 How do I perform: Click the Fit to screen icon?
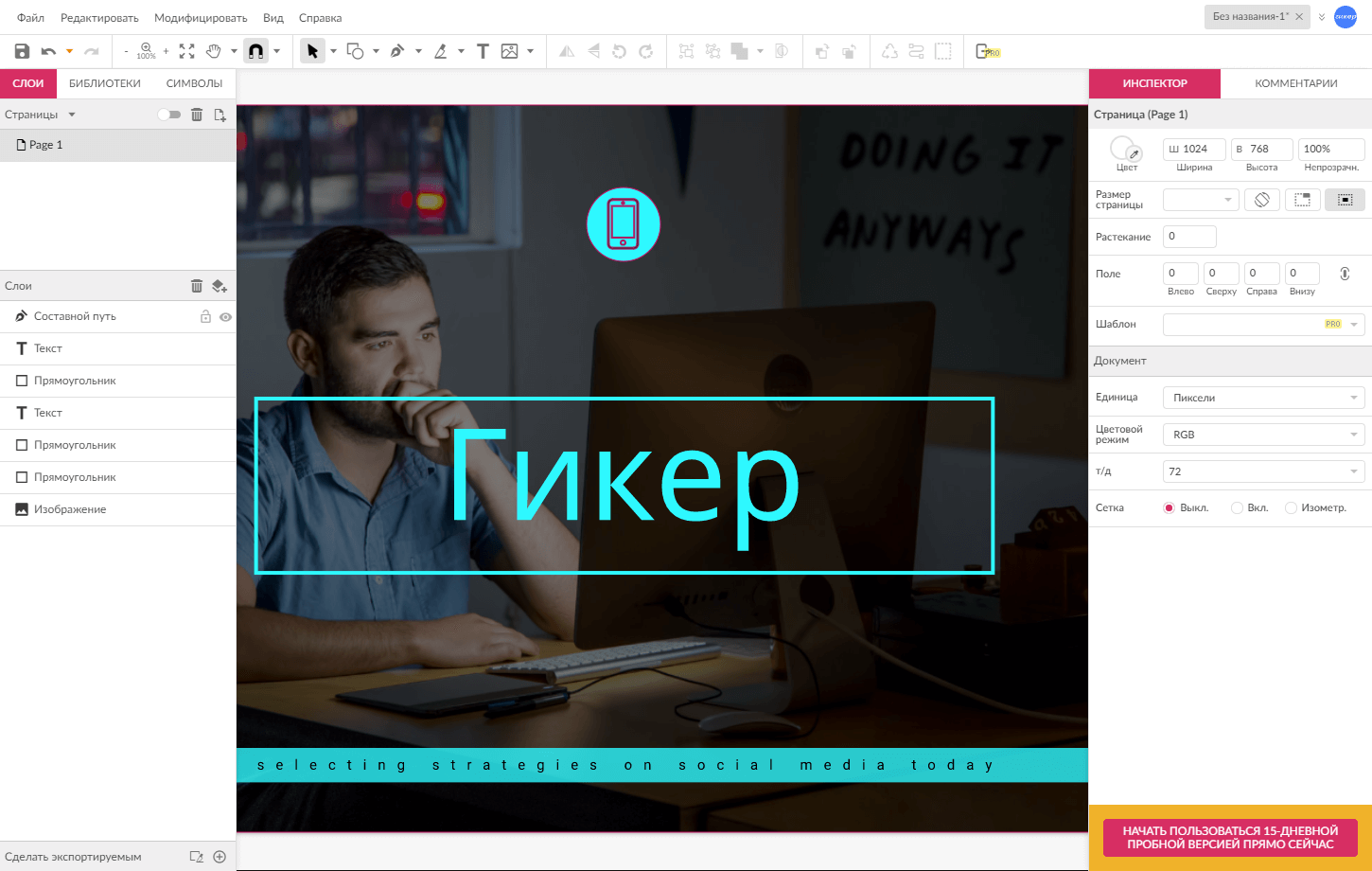[187, 51]
